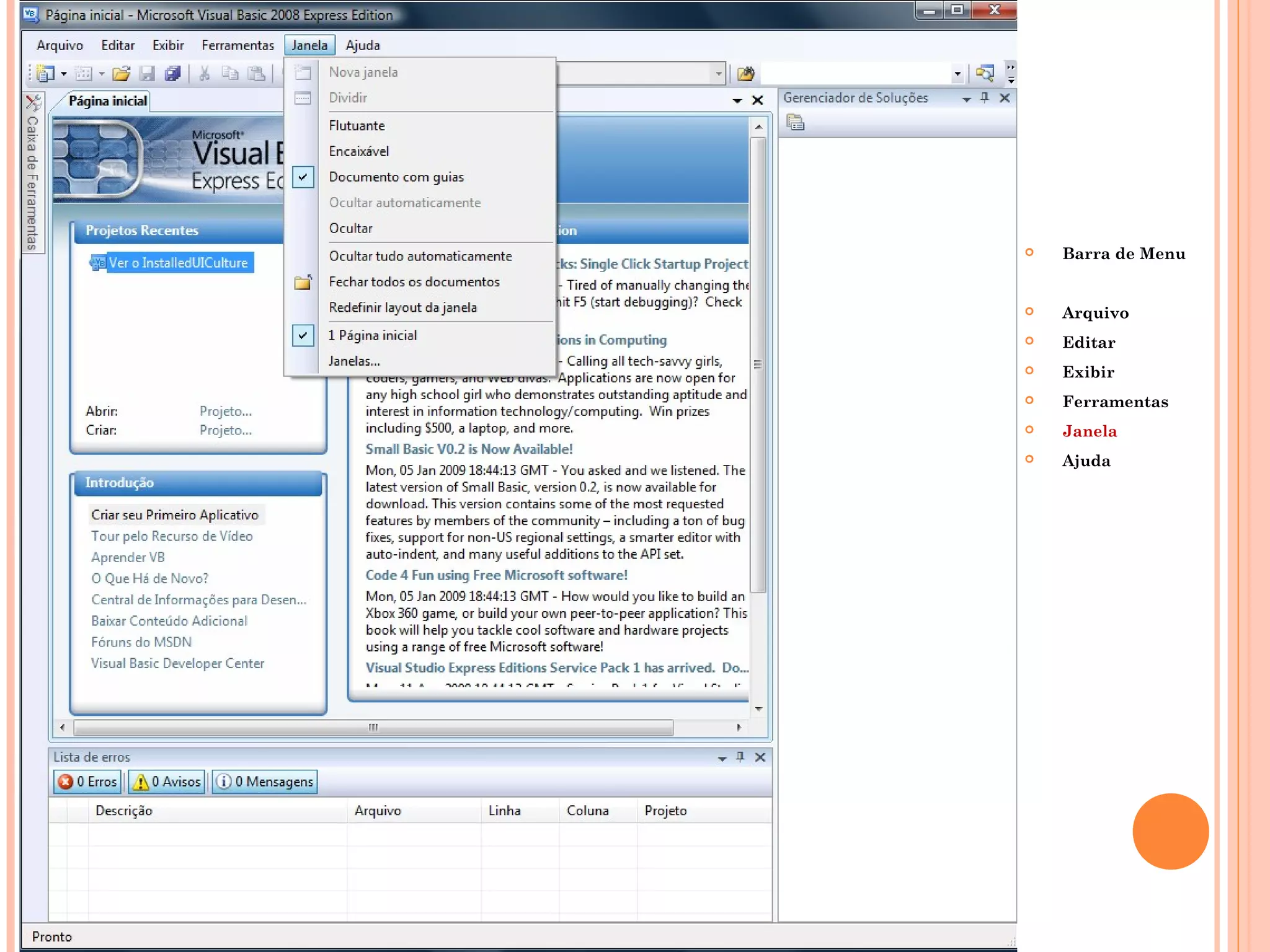1270x952 pixels.
Task: Toggle the 0 Erros filter button
Action: (87, 782)
